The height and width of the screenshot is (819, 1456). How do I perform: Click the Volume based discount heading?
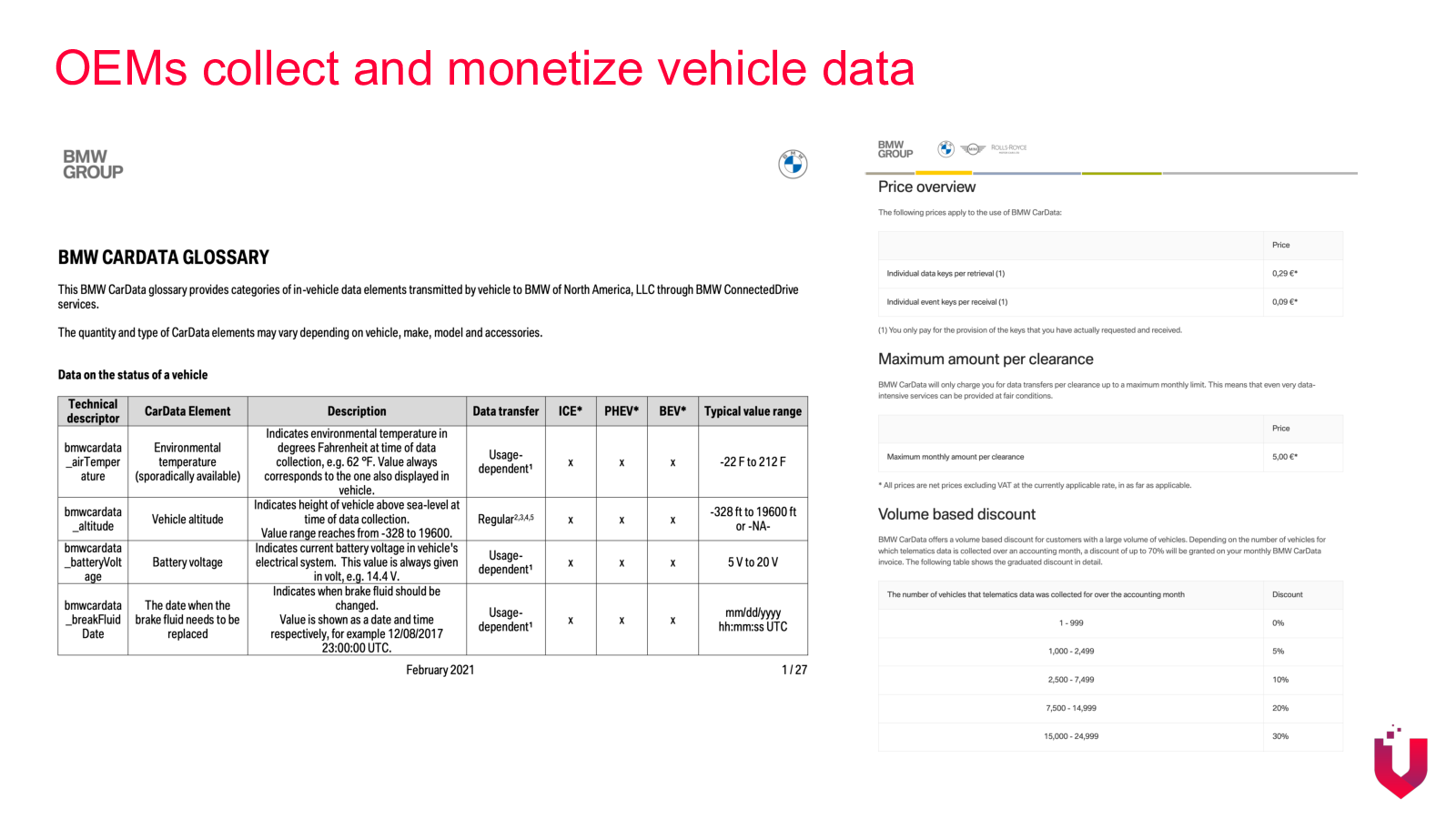coord(956,514)
